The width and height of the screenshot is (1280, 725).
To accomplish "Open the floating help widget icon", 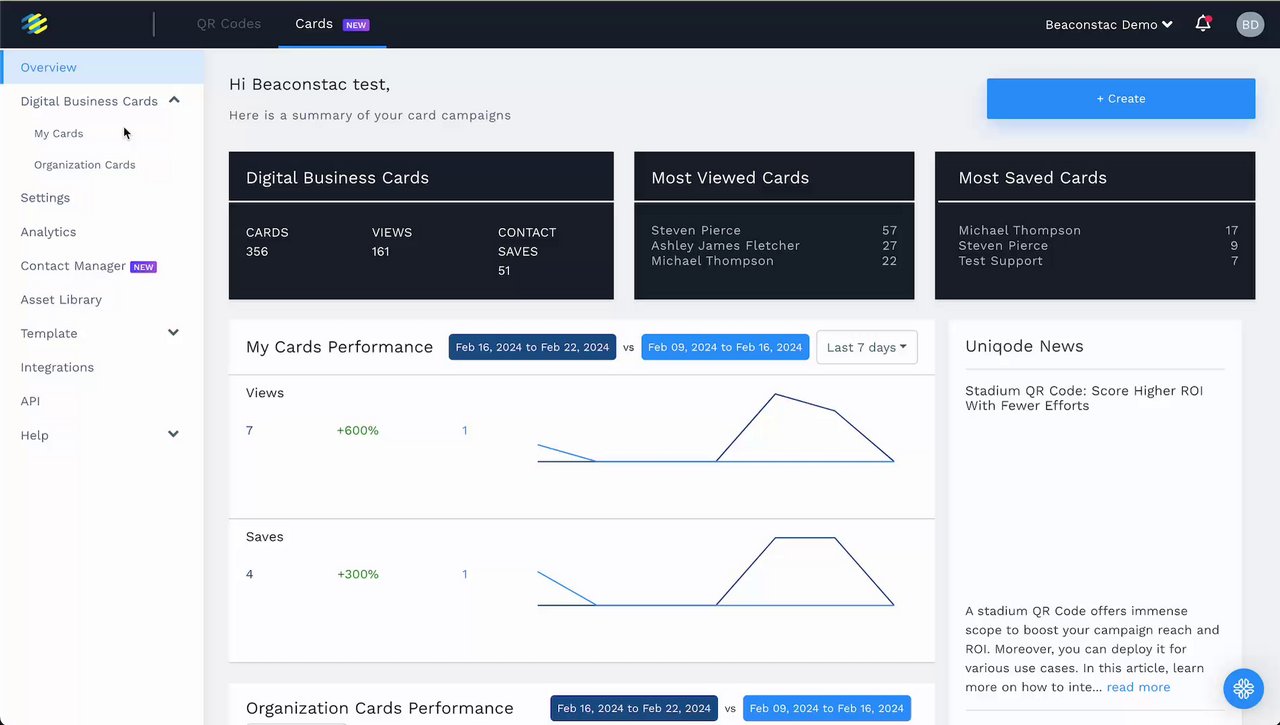I will (x=1243, y=688).
